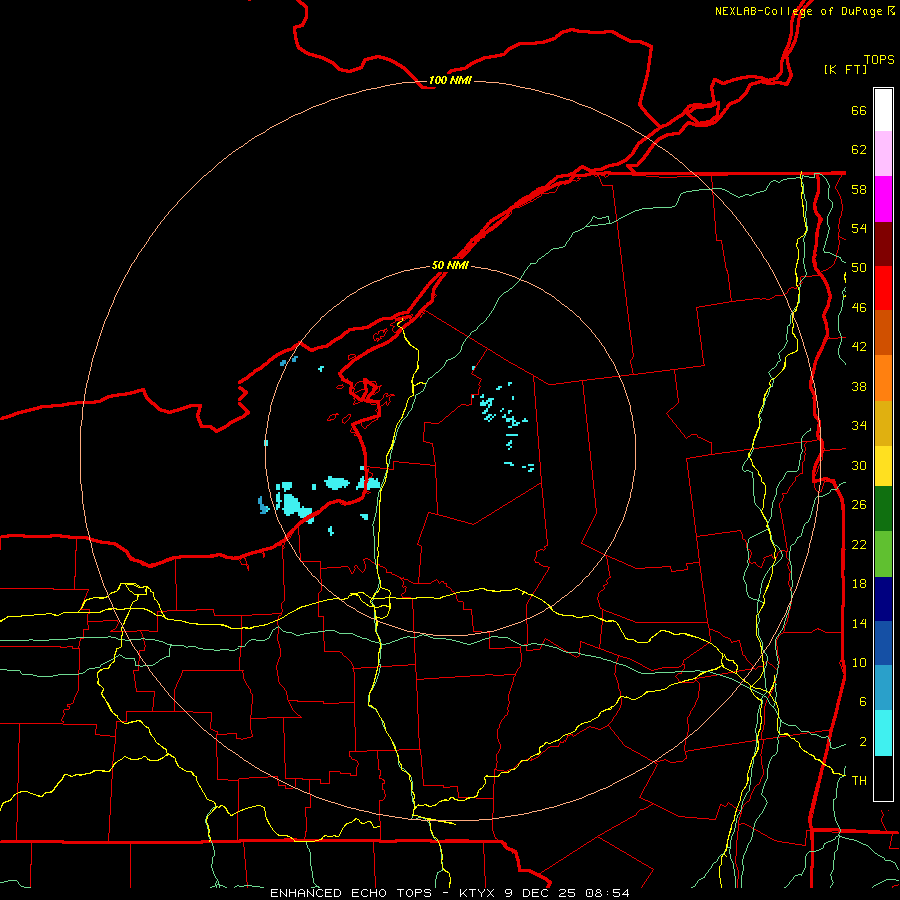
Task: Click the legend value "10"
Action: pyautogui.click(x=859, y=662)
